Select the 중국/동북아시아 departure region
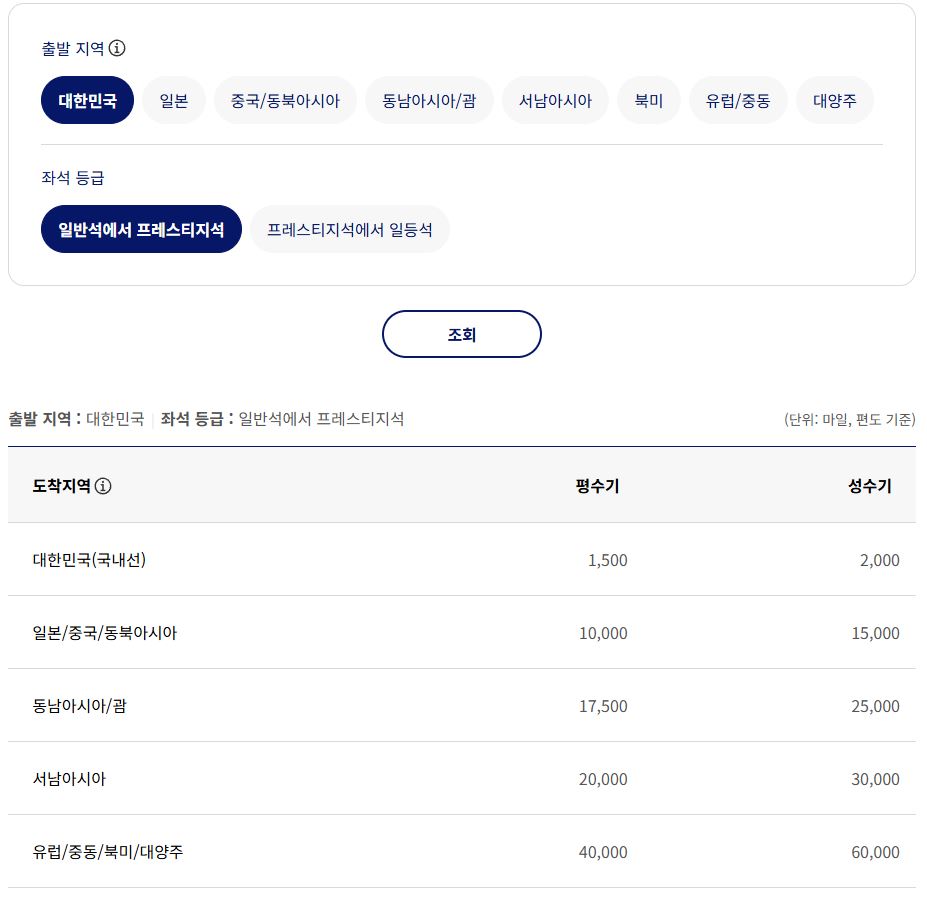This screenshot has width=927, height=898. click(286, 100)
